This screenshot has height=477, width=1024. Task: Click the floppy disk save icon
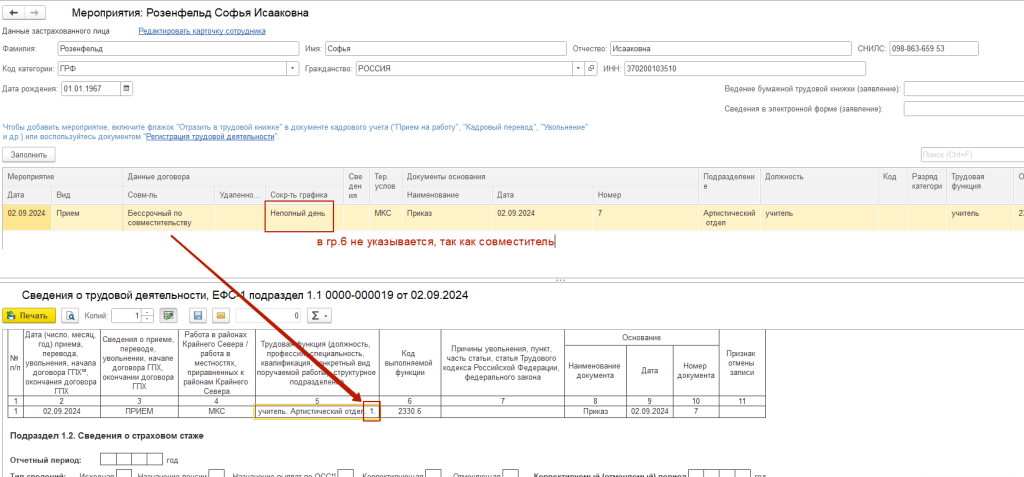point(198,315)
